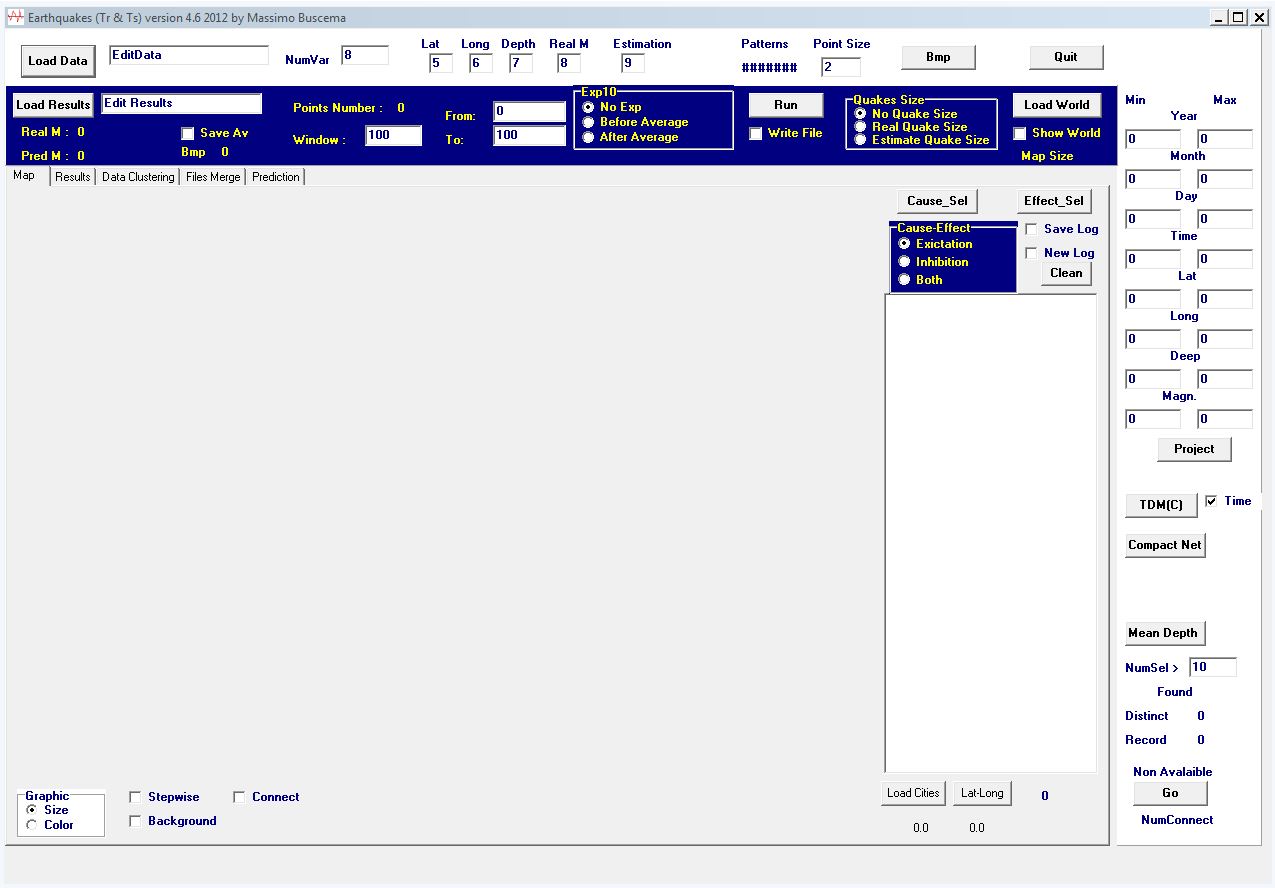Select the No Exp radio option
1275x888 pixels.
(x=589, y=107)
